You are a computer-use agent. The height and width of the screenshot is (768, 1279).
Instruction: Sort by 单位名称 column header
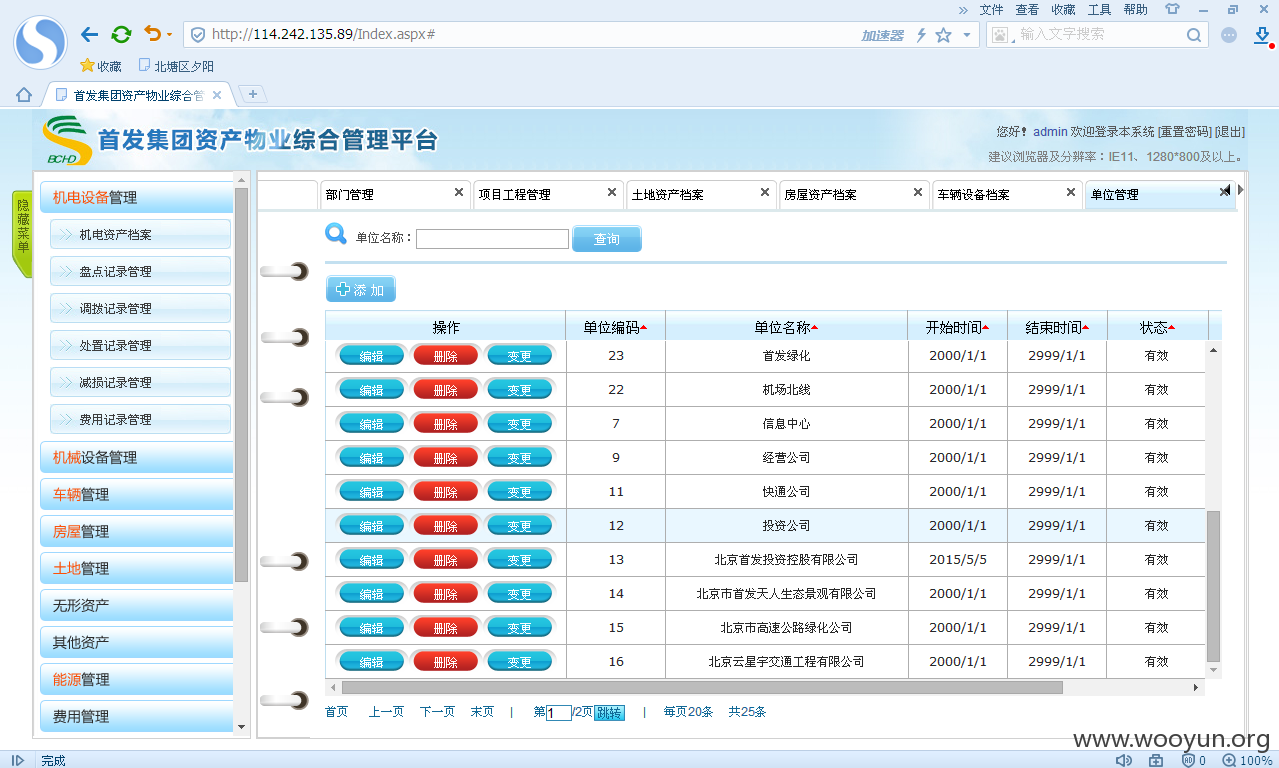pos(786,327)
